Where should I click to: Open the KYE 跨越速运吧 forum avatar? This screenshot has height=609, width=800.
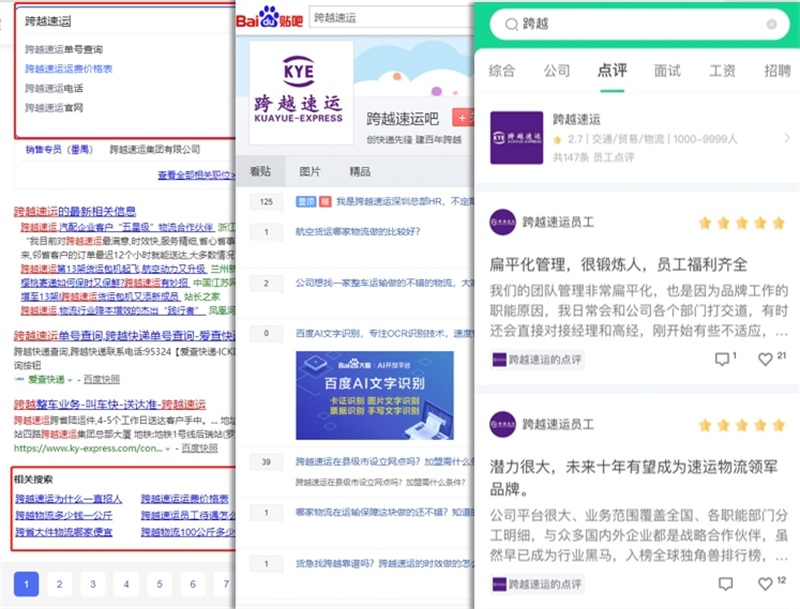301,92
